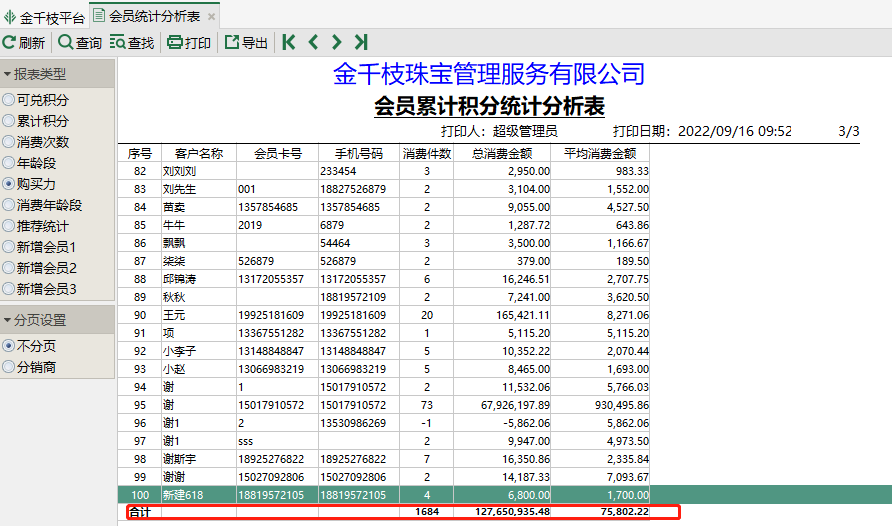Click the 总消费金额 column header
Viewport: 892px width, 526px height.
pyautogui.click(x=502, y=154)
